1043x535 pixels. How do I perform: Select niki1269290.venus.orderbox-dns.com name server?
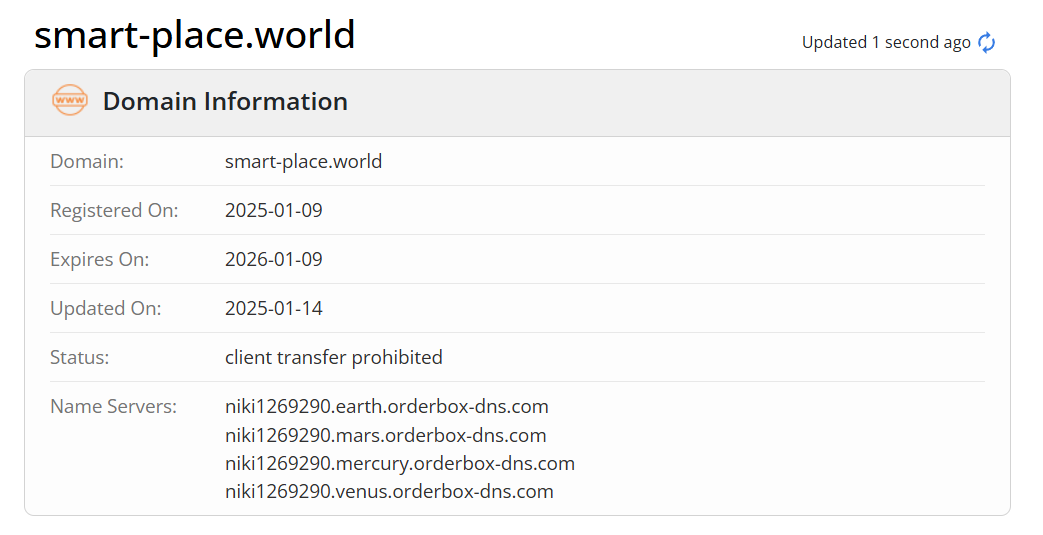[389, 492]
